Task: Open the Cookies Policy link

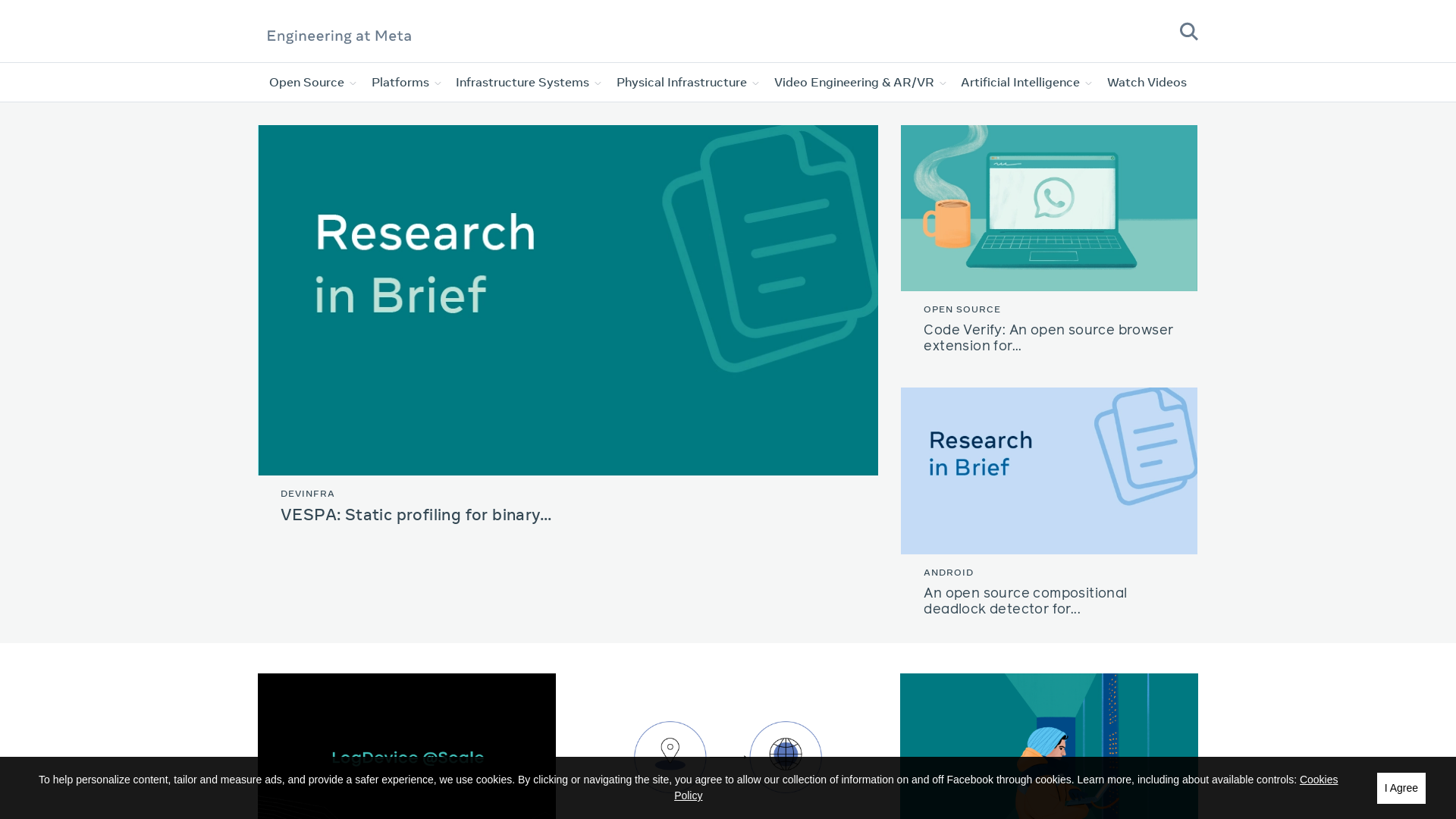Action: pyautogui.click(x=1318, y=780)
